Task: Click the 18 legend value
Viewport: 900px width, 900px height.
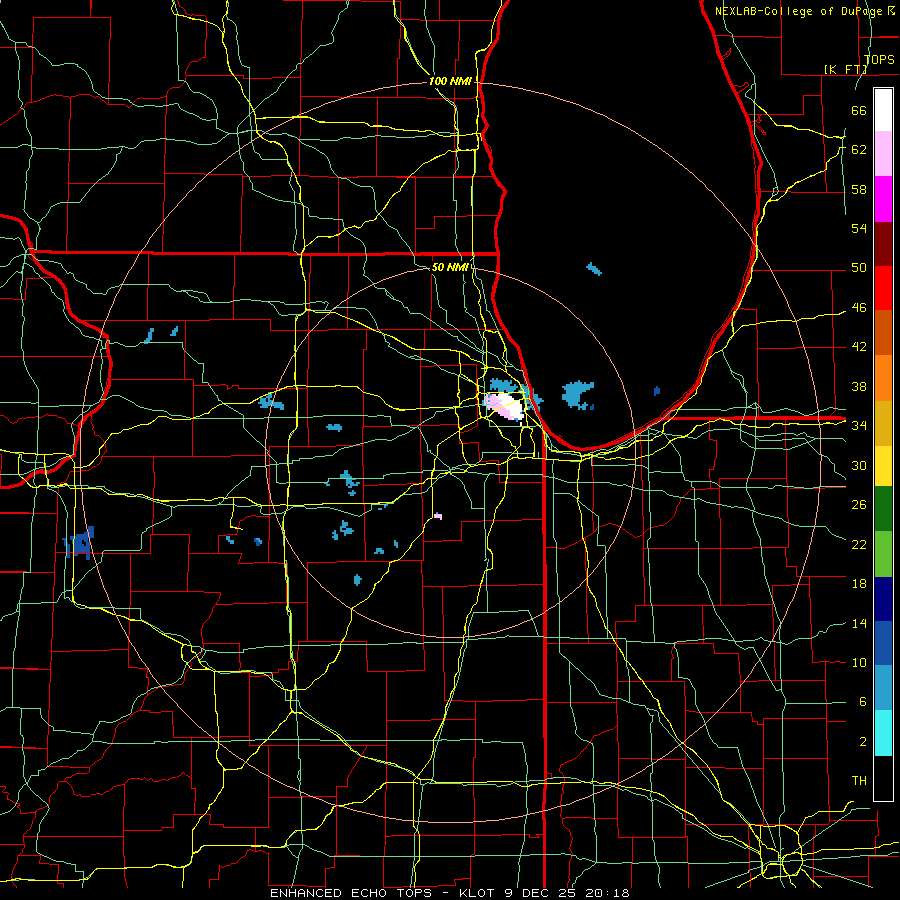Action: (859, 584)
